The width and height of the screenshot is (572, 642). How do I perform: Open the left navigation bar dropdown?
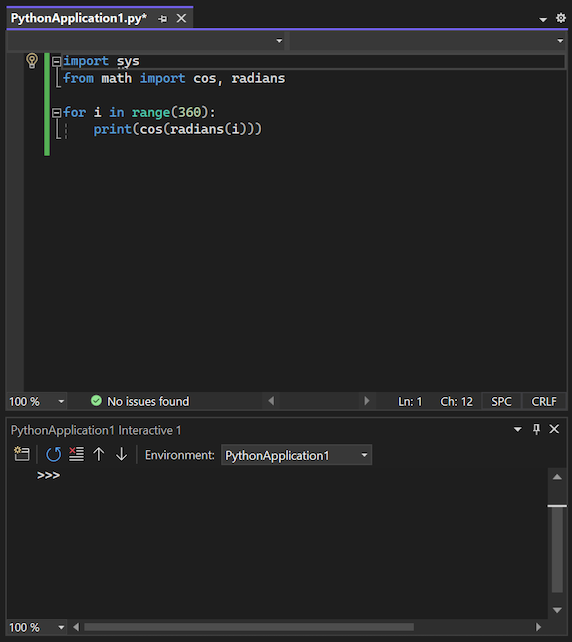coord(279,41)
